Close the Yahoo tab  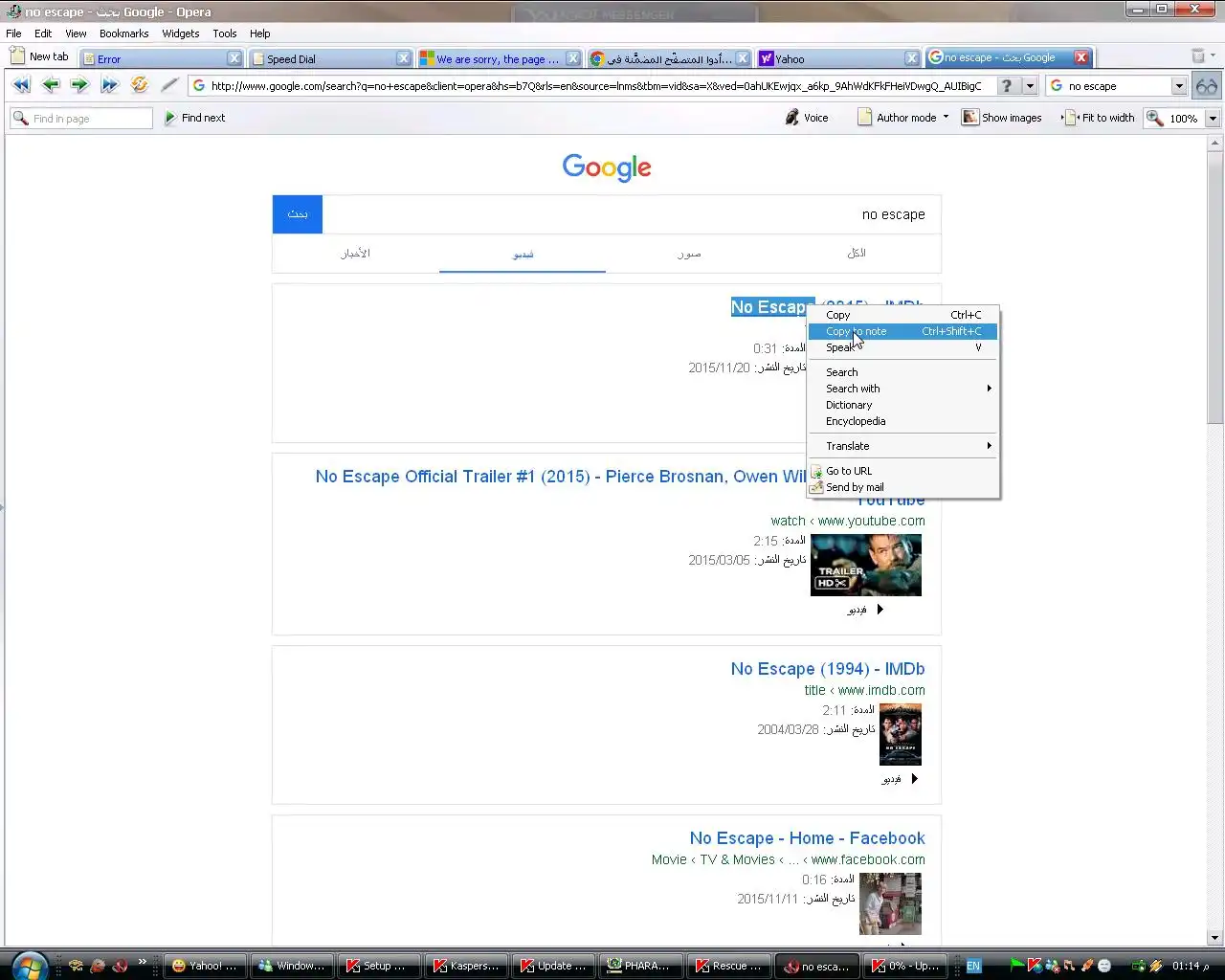pyautogui.click(x=912, y=58)
